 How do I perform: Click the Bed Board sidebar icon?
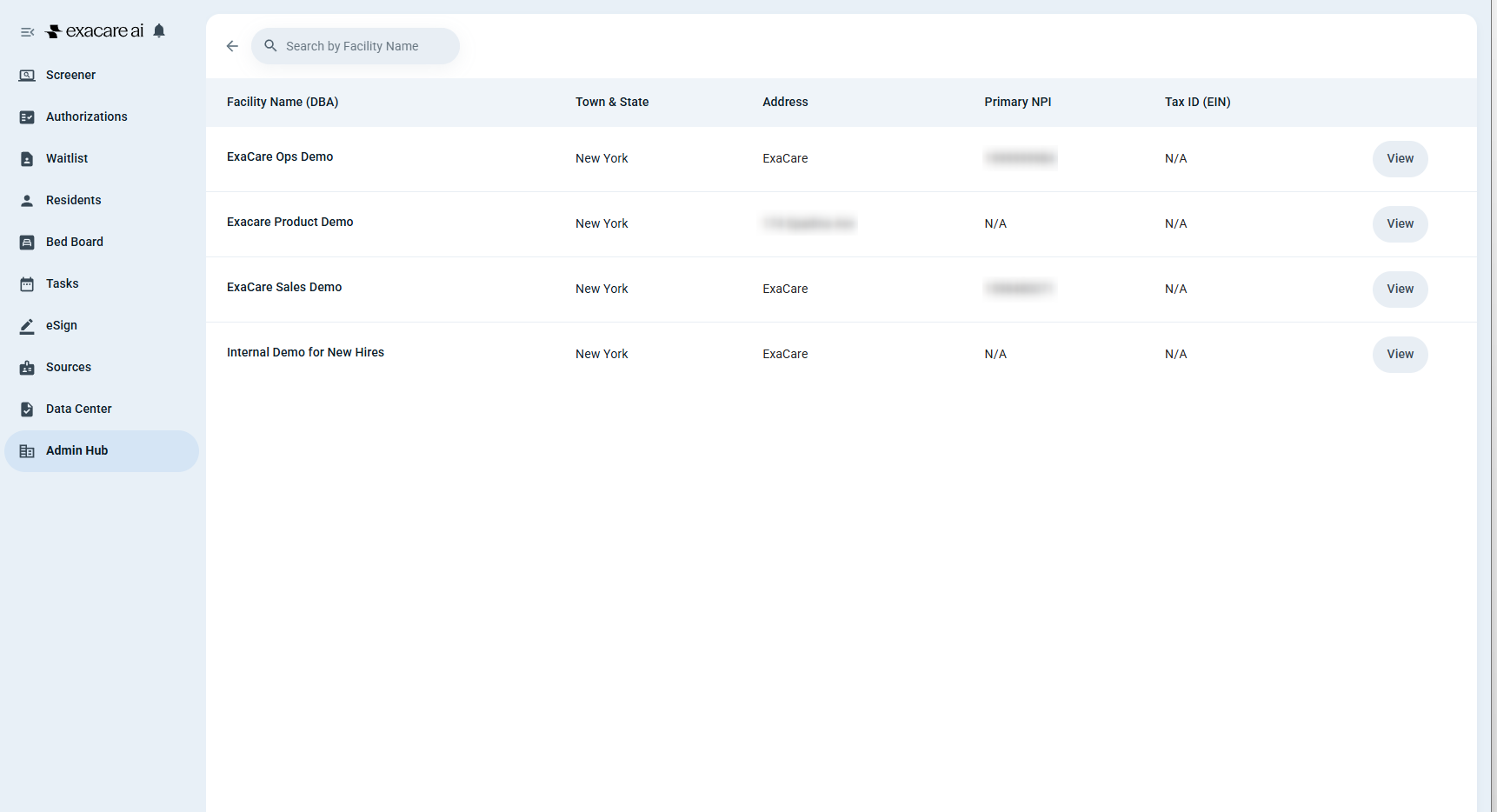point(27,243)
